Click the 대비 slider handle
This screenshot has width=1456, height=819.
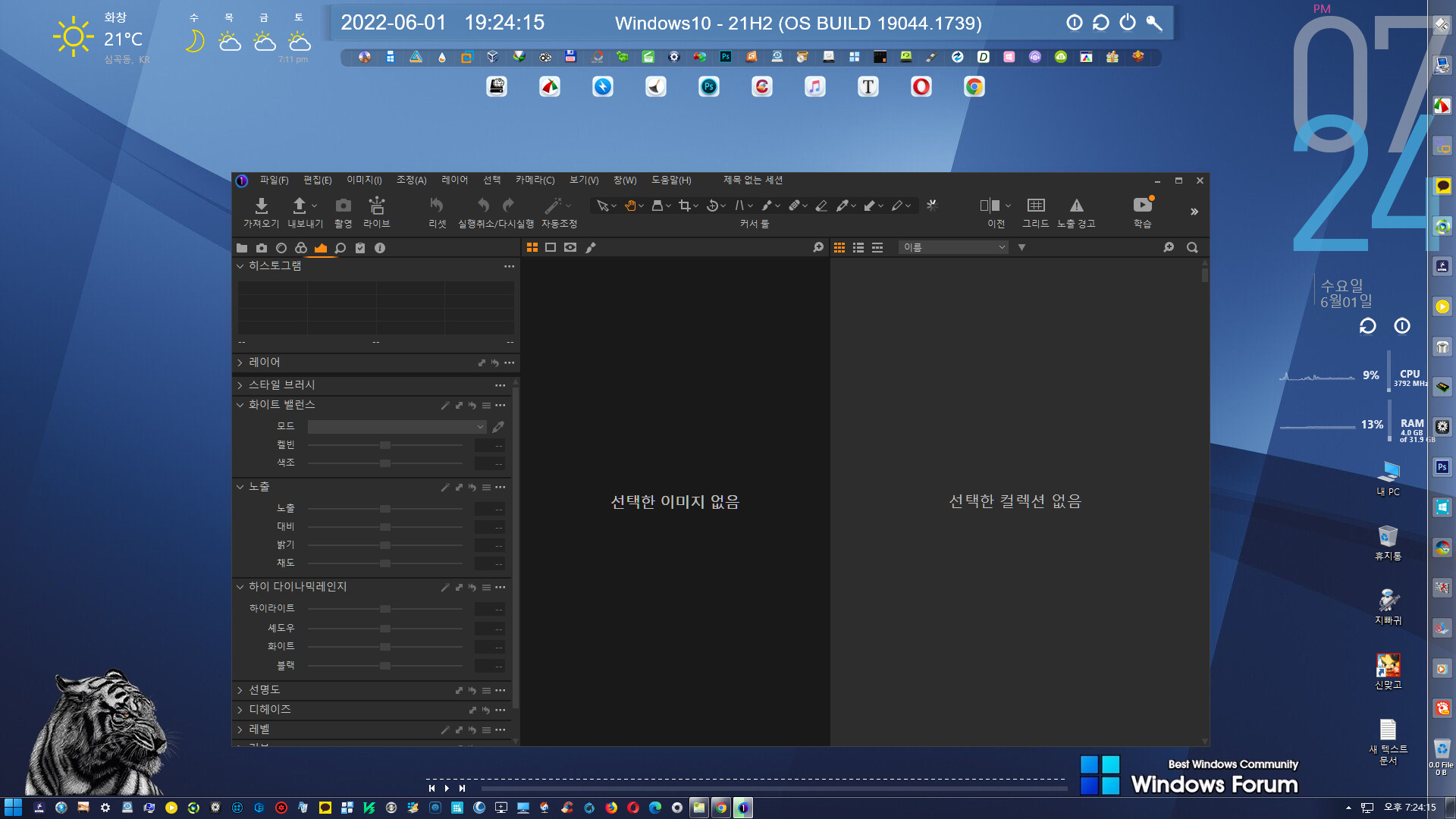pos(385,527)
